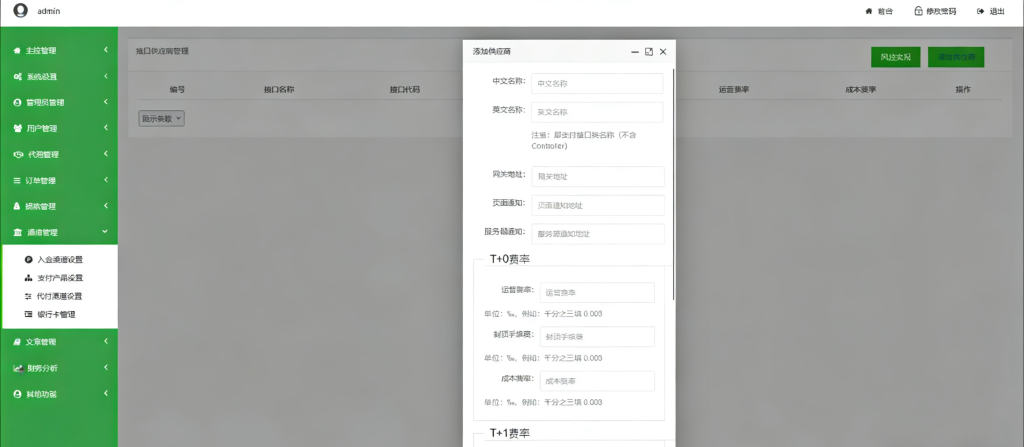Click the 接口代码 column header
This screenshot has width=1024, height=447.
pyautogui.click(x=405, y=90)
